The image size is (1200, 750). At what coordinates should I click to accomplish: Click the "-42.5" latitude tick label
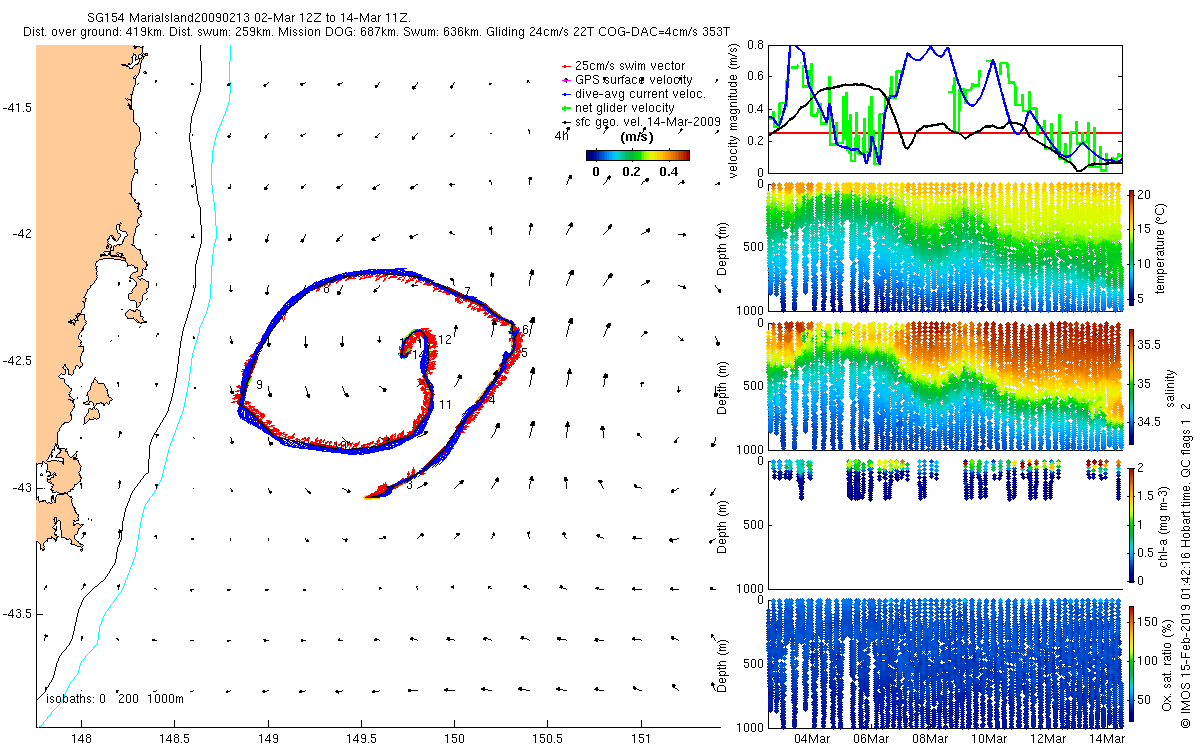point(18,360)
